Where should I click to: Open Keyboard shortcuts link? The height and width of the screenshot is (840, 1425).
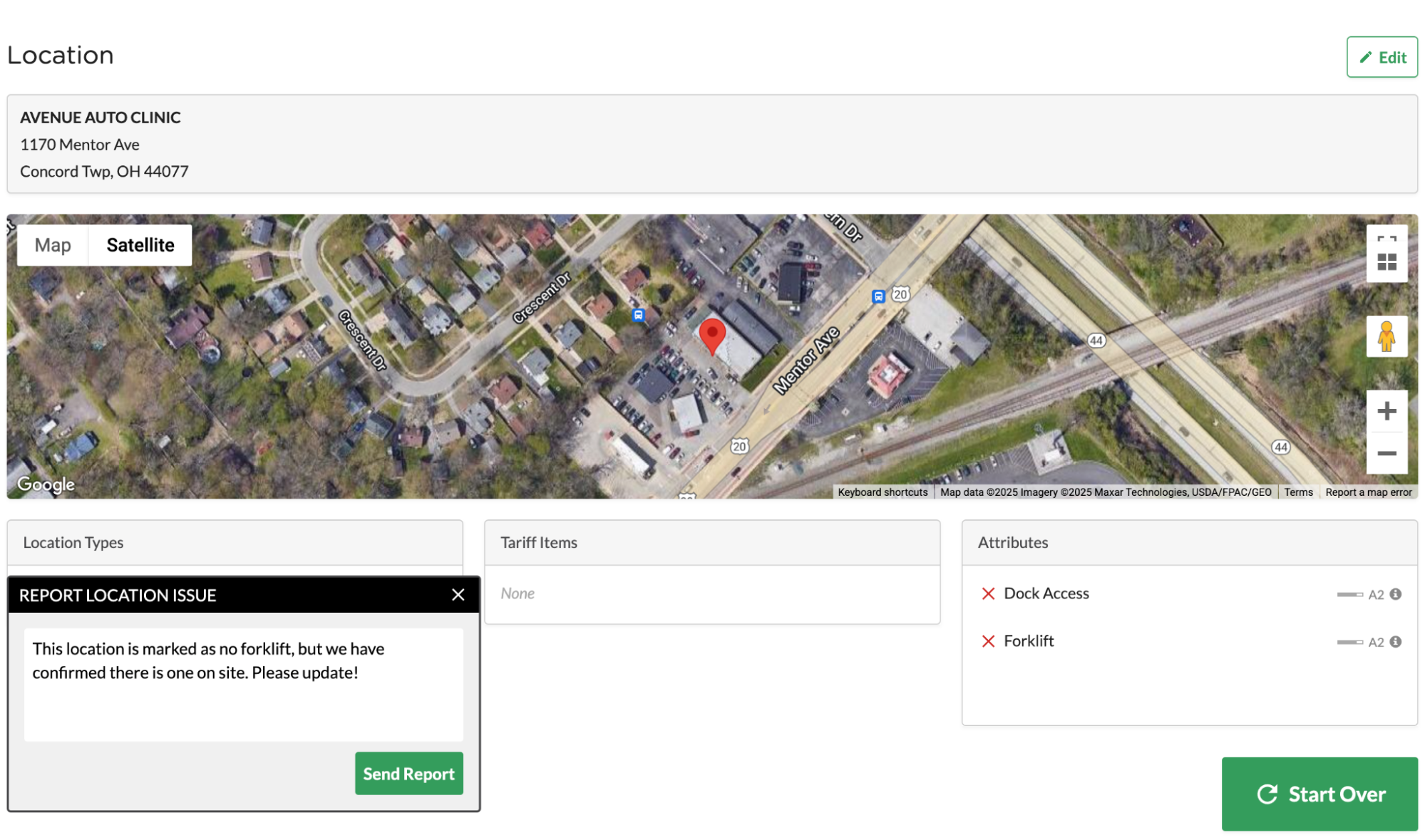[x=882, y=492]
